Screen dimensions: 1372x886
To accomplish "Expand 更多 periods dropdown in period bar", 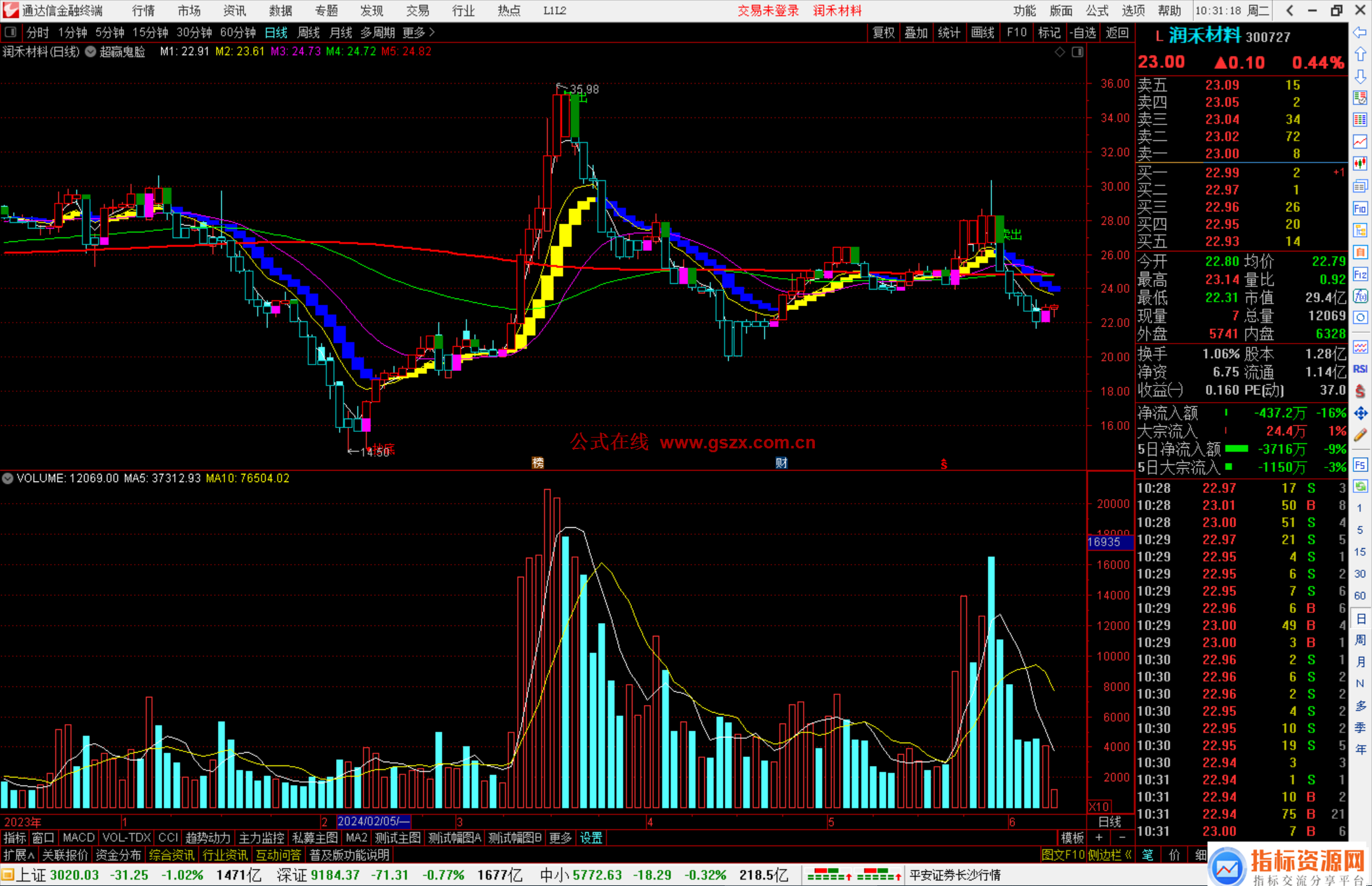I will 419,32.
